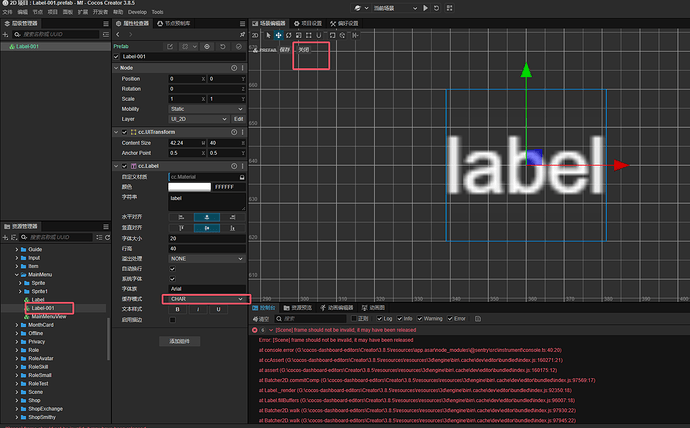This screenshot has width=690, height=428.
Task: Select left horizontal alignment
Action: pyautogui.click(x=181, y=217)
